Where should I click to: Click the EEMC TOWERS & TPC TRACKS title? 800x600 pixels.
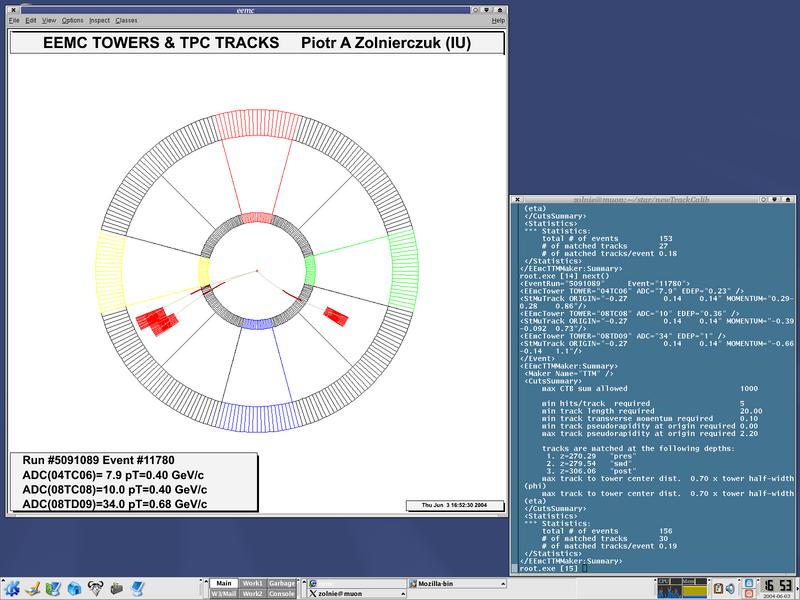tap(161, 43)
